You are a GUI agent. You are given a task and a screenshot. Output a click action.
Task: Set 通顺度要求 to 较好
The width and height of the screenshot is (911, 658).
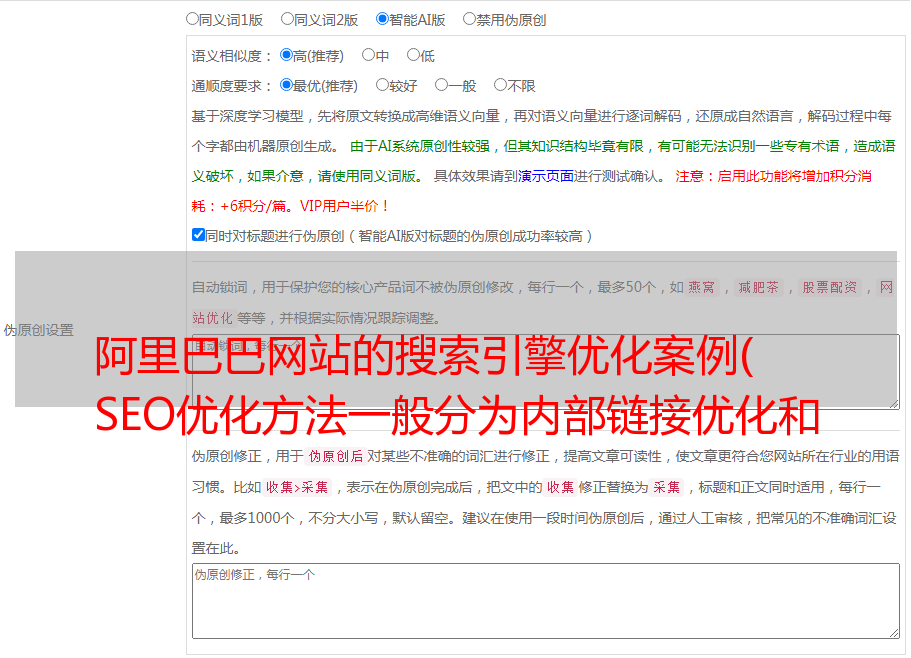pos(382,85)
